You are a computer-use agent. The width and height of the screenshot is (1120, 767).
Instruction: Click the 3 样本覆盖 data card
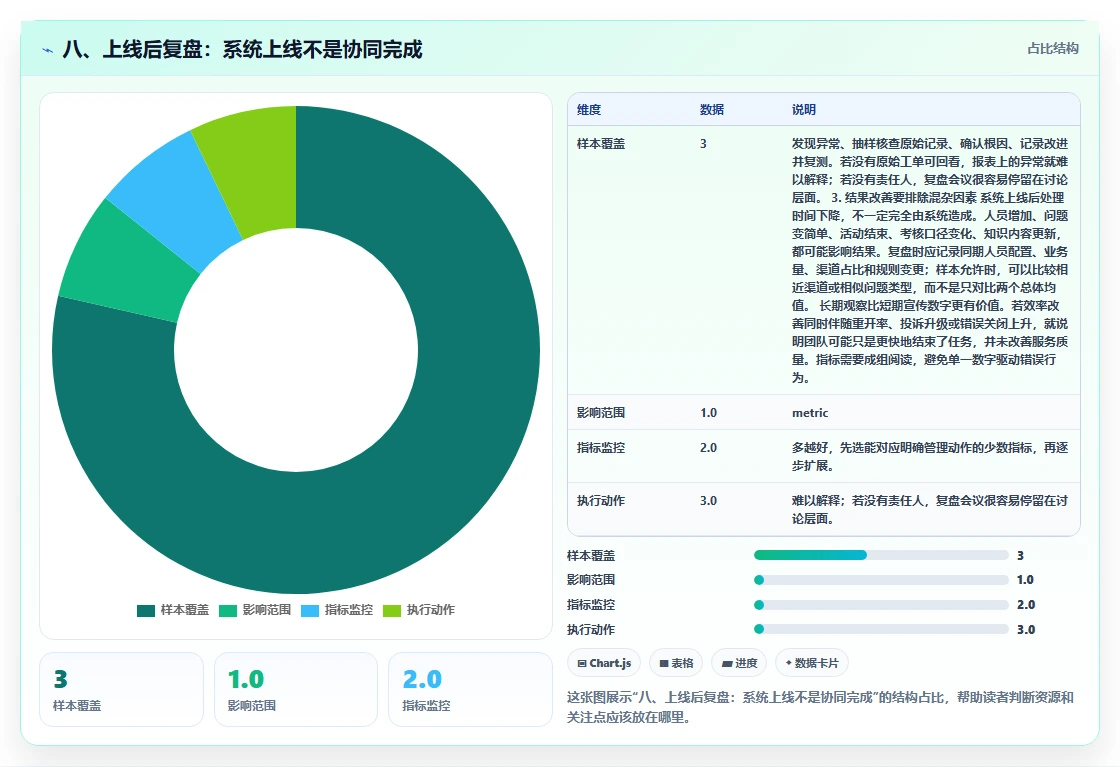pos(121,689)
